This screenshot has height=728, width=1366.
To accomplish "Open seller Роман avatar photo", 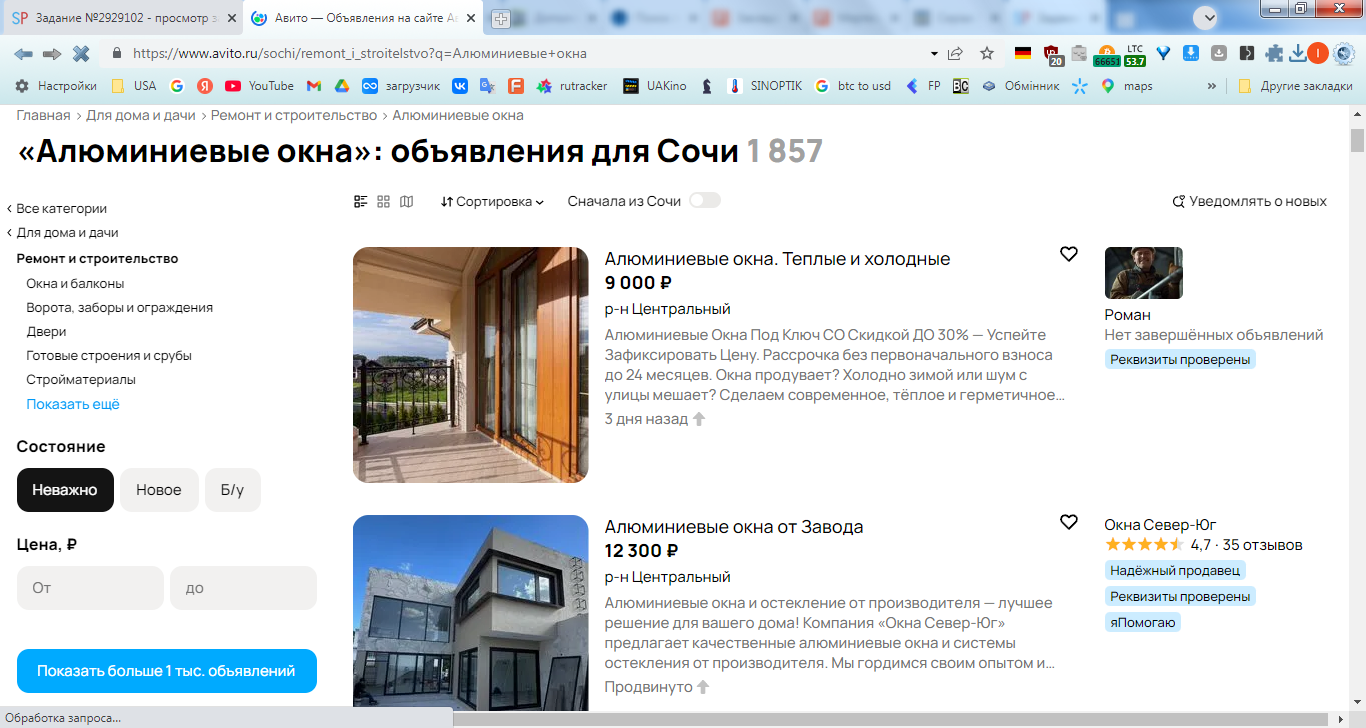I will pos(1144,273).
